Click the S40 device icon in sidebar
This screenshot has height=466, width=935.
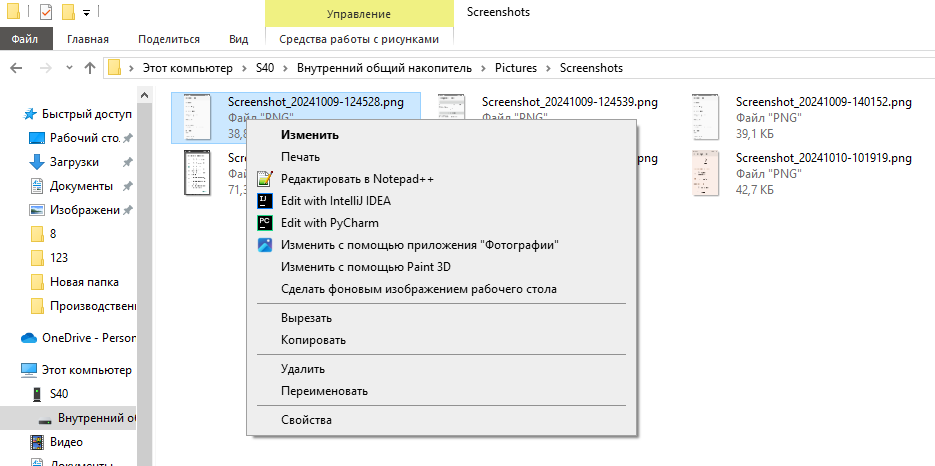[37, 394]
